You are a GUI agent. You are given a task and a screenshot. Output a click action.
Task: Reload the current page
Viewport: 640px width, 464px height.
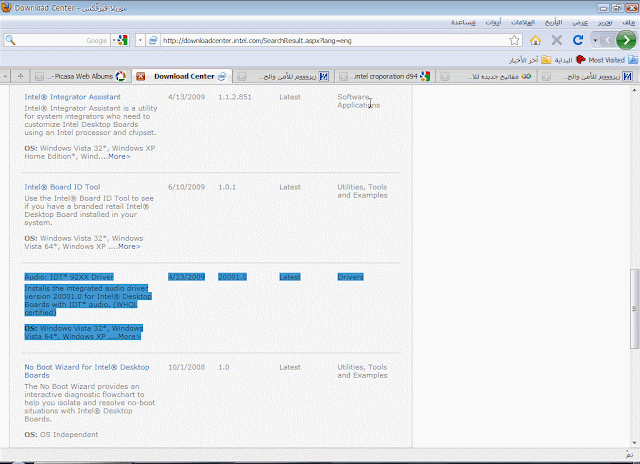tap(578, 40)
